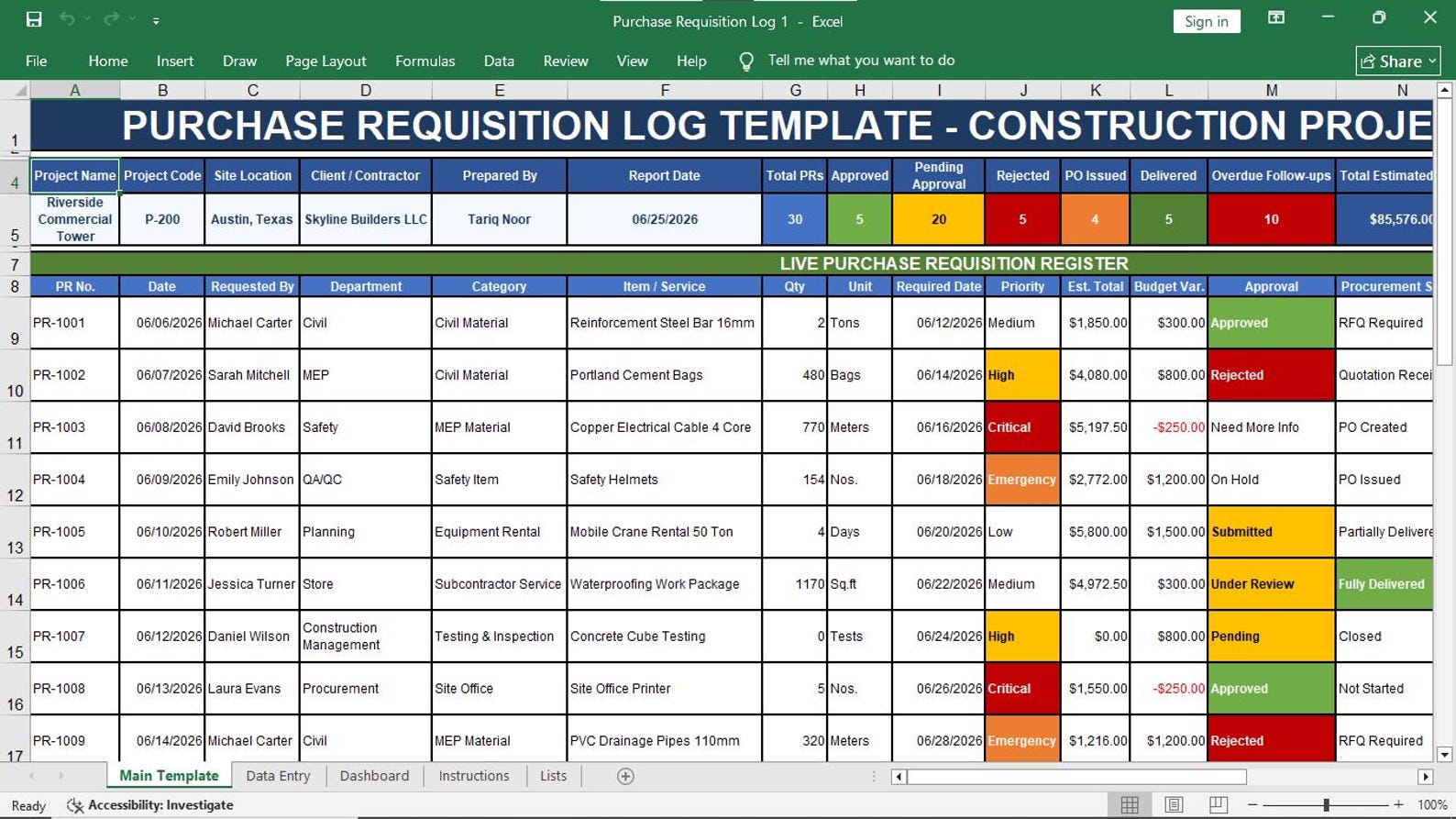Image resolution: width=1456 pixels, height=819 pixels.
Task: Open the Redo history dropdown arrow
Action: point(132,19)
